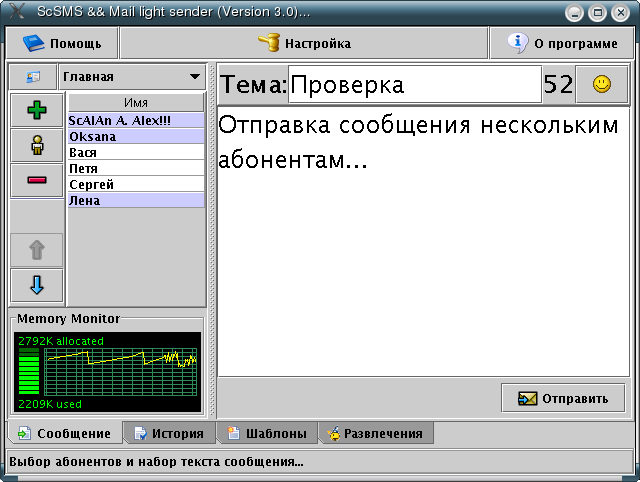Toggle selection of contact Лена
The height and width of the screenshot is (482, 640).
(135, 200)
